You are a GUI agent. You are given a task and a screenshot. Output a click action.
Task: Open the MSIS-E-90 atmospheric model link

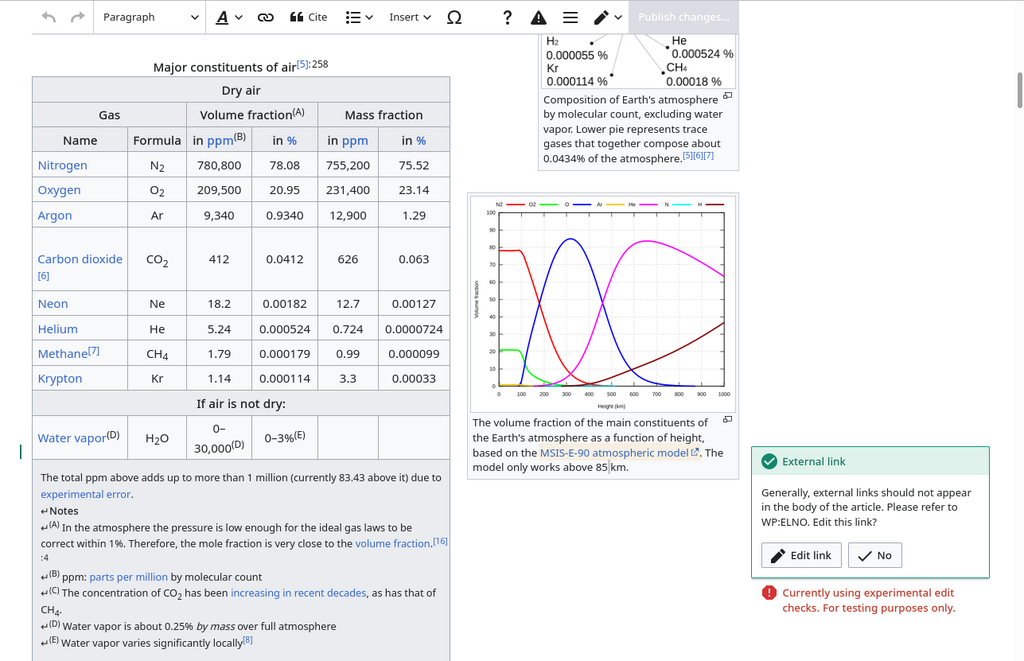click(x=618, y=453)
